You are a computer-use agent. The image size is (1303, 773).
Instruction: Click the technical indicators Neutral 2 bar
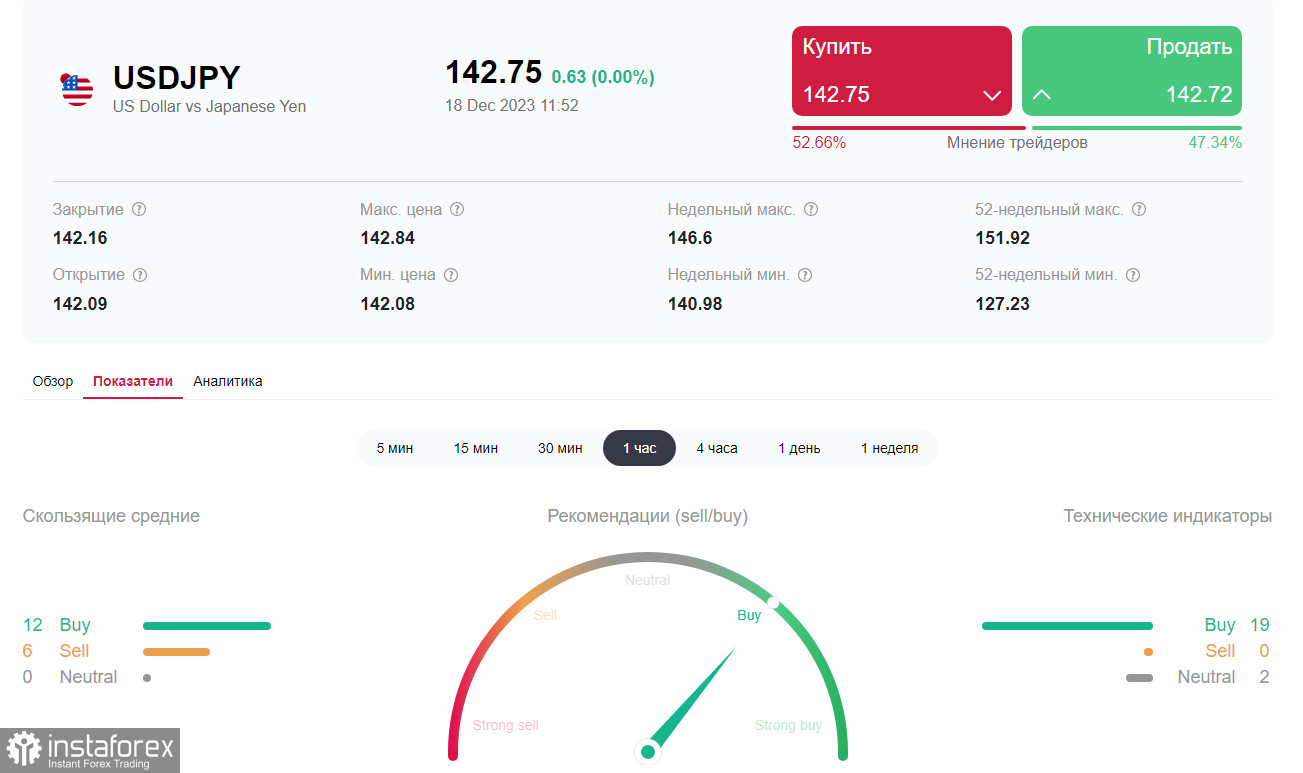click(x=1139, y=678)
